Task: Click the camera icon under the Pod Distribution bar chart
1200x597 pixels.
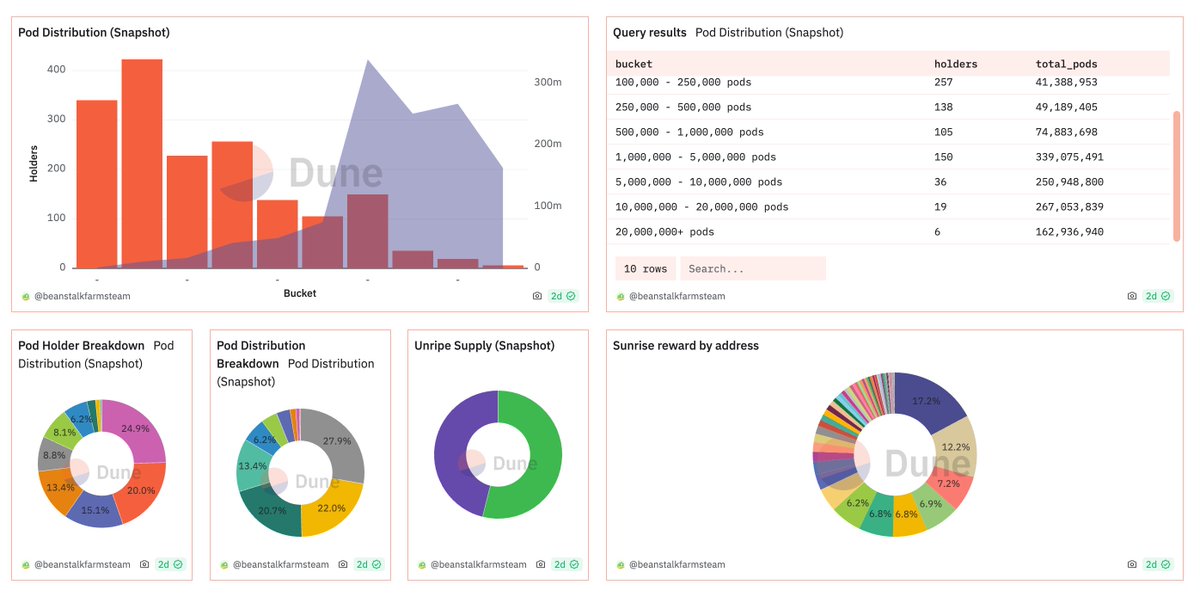Action: 537,296
